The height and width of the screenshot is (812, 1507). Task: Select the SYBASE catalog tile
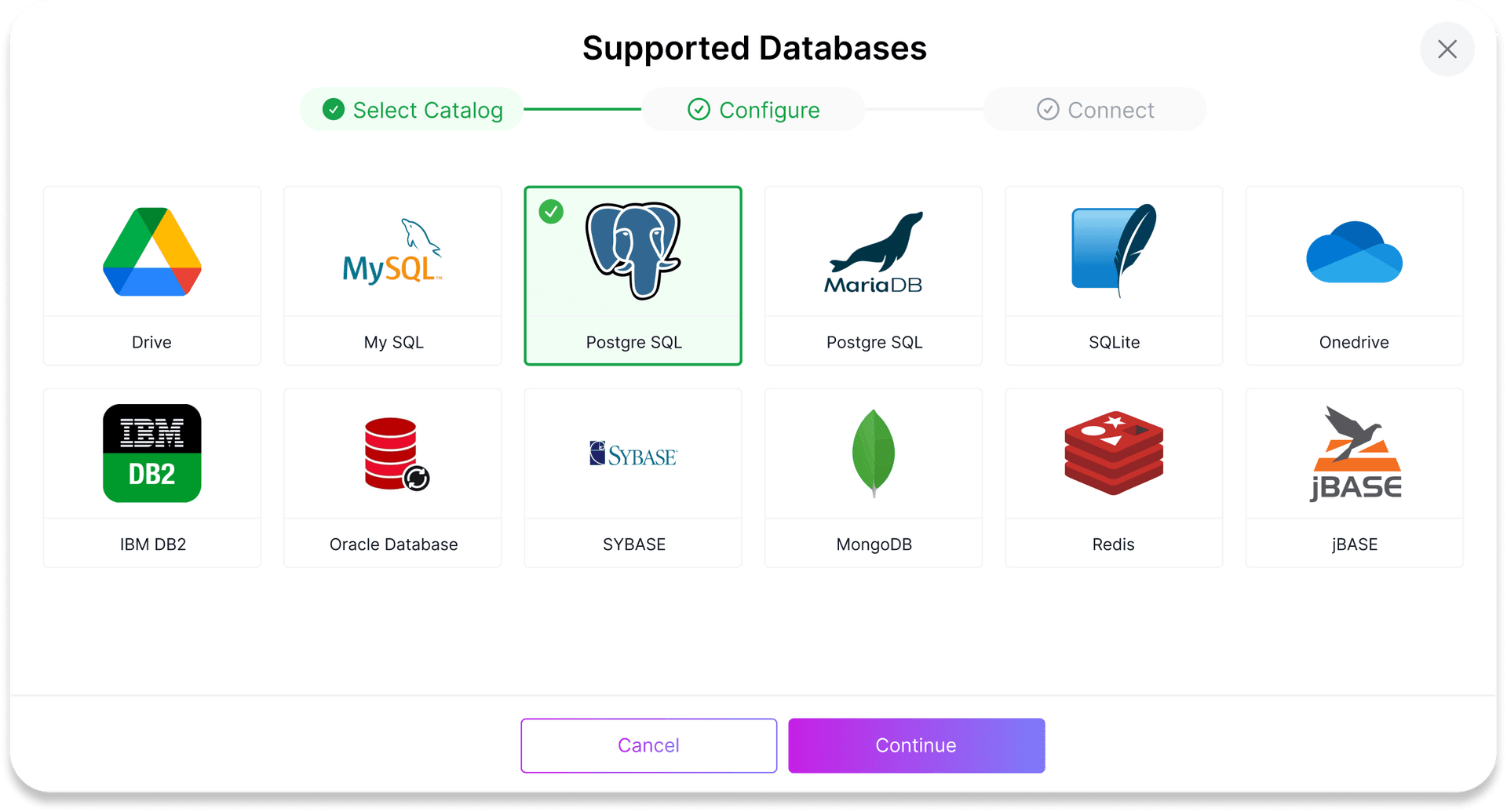pyautogui.click(x=633, y=477)
